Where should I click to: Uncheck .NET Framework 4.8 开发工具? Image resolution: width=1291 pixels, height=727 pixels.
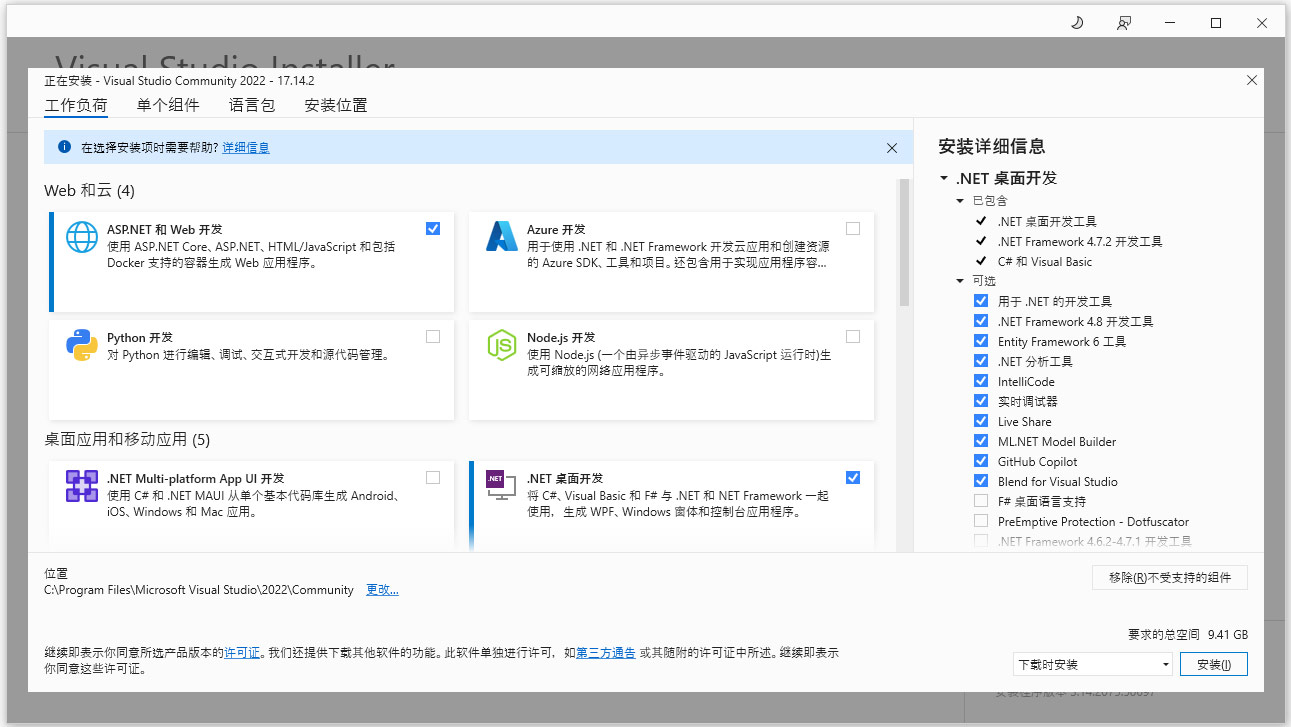981,321
